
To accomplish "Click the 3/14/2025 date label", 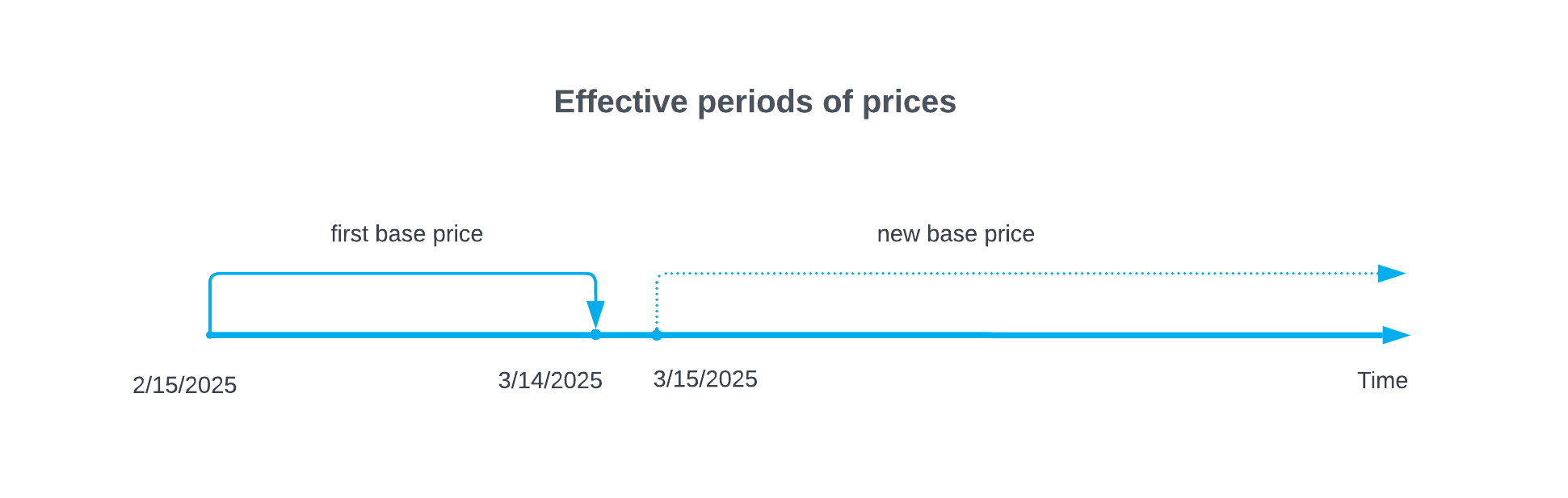I will click(550, 380).
